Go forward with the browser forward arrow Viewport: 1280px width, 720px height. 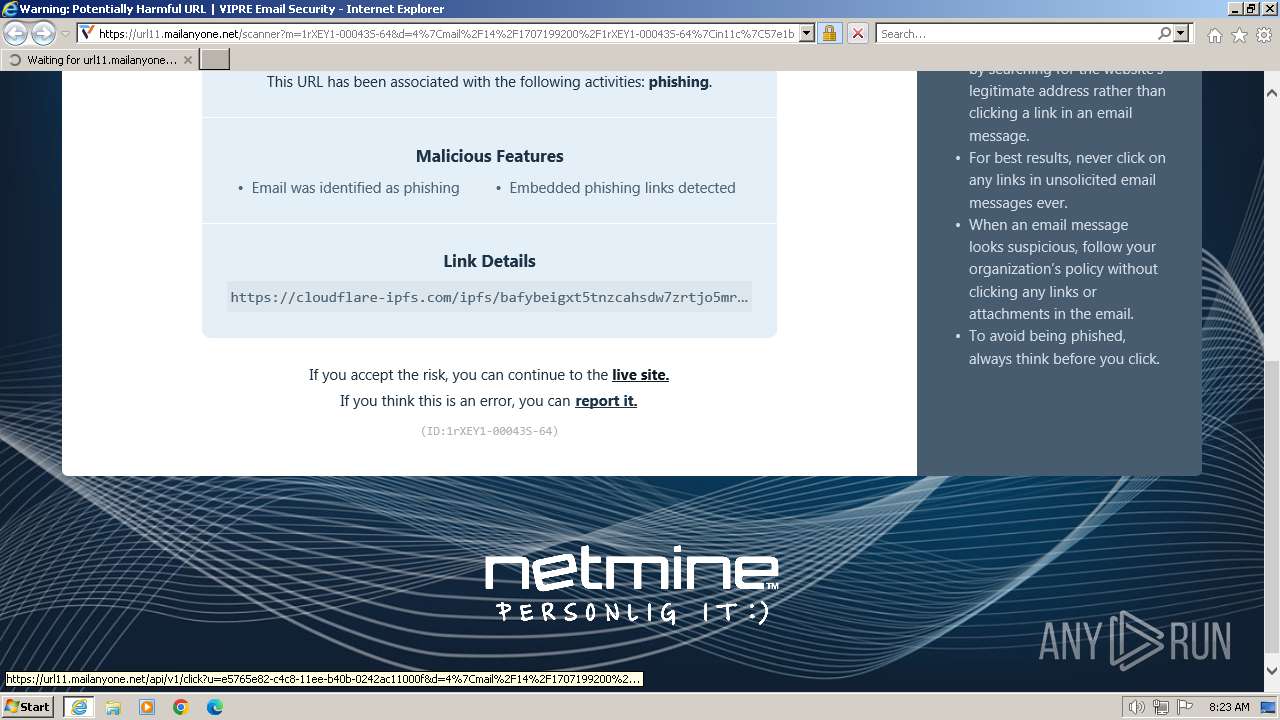click(43, 33)
